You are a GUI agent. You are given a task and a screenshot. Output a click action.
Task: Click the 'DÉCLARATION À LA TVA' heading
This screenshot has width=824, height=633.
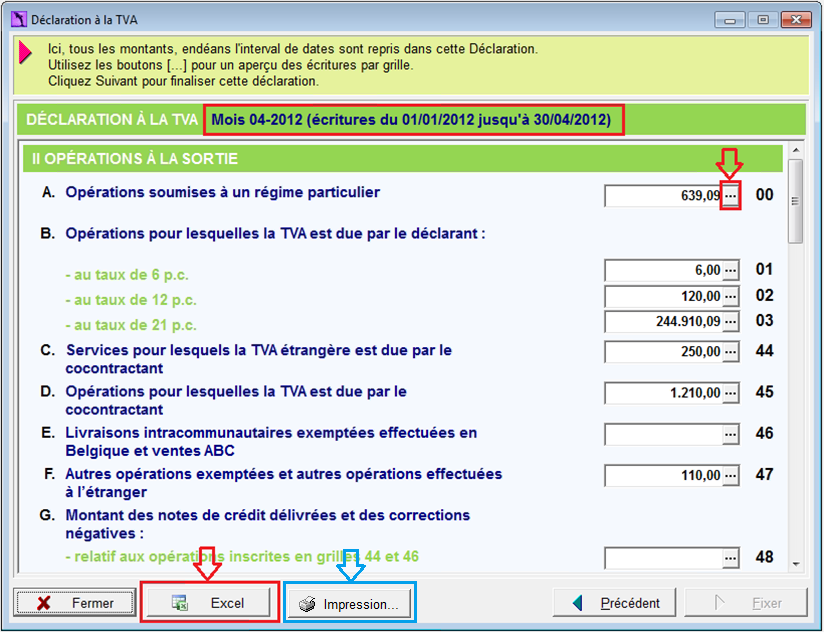coord(112,120)
